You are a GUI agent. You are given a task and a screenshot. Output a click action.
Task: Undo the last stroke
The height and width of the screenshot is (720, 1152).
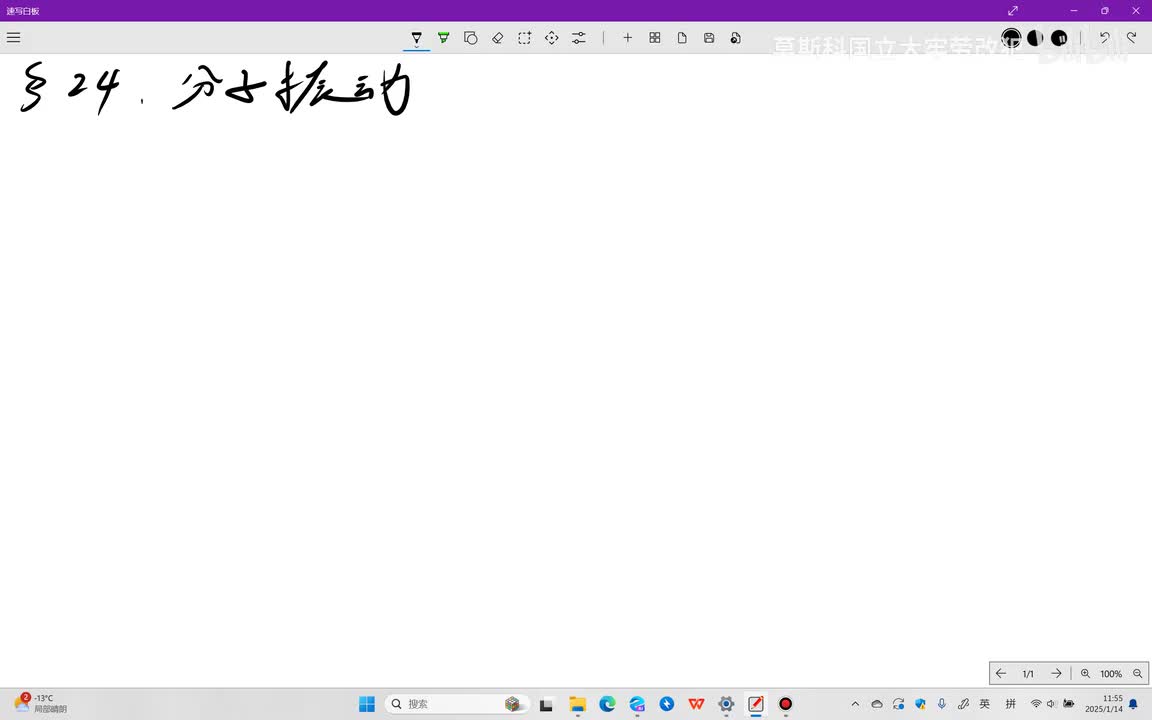click(x=1104, y=37)
